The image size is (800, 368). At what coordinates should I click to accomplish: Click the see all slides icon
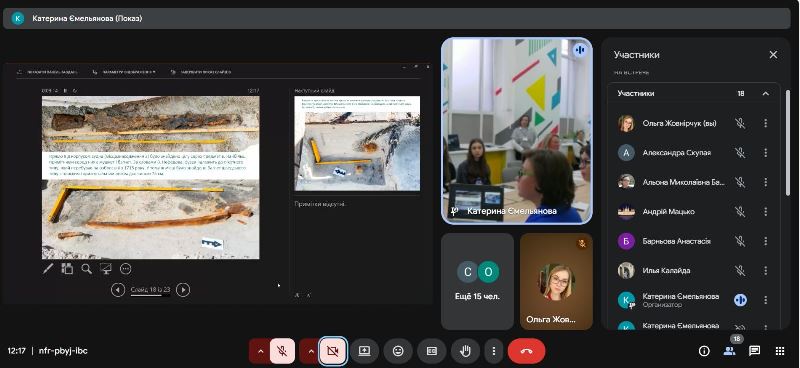pyautogui.click(x=67, y=268)
